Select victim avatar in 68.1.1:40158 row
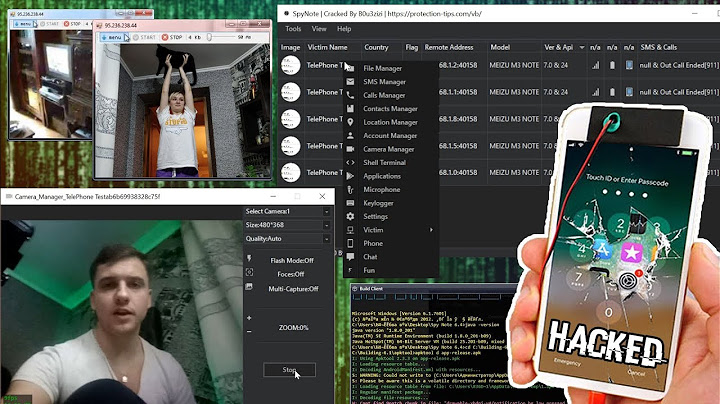The width and height of the screenshot is (720, 404). [x=290, y=92]
